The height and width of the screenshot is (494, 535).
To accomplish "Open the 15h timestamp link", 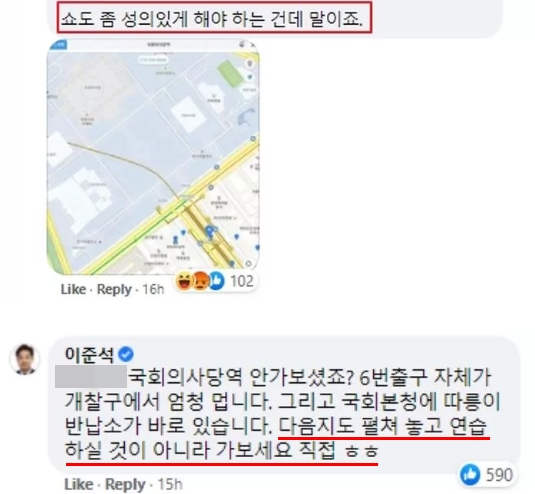I will point(170,484).
